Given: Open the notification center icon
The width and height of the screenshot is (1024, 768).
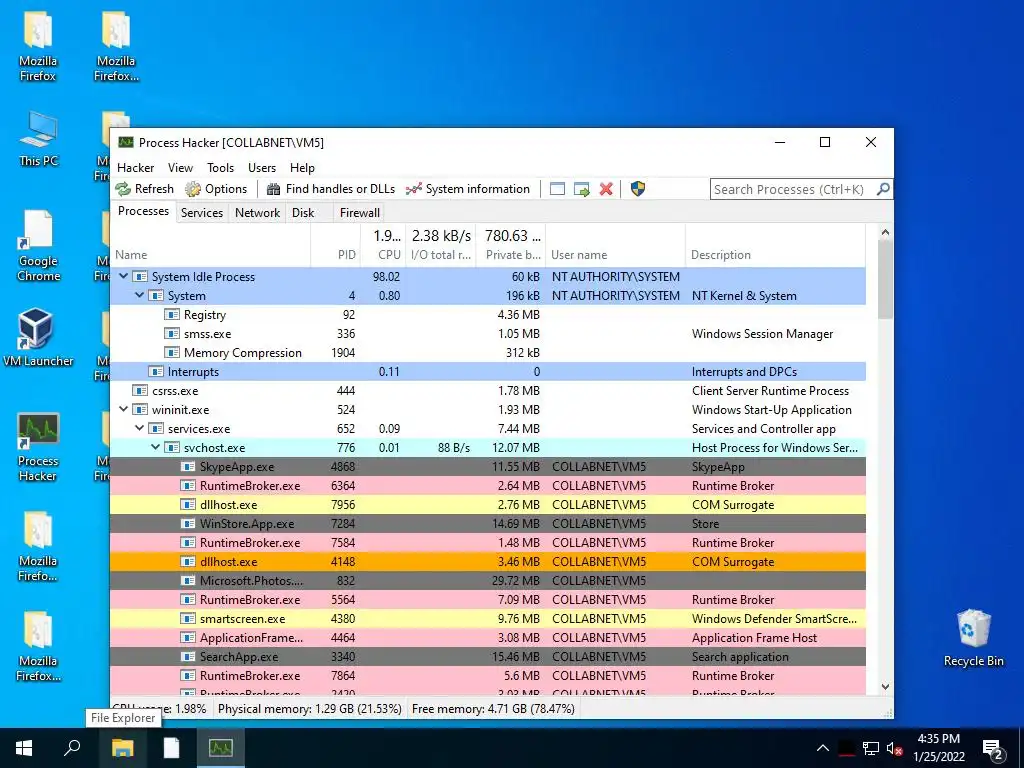Looking at the screenshot, I should tap(993, 749).
